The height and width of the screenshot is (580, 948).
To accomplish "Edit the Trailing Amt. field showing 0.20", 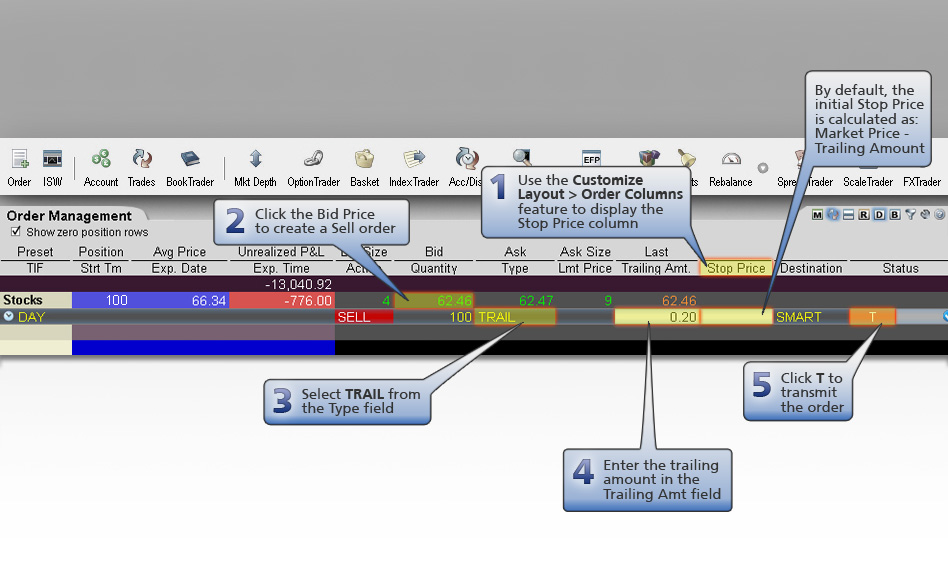I will coord(657,317).
